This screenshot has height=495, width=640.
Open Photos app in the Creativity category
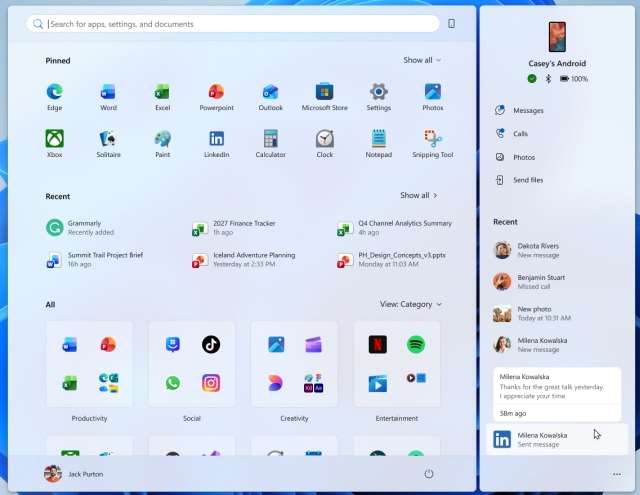(x=276, y=344)
